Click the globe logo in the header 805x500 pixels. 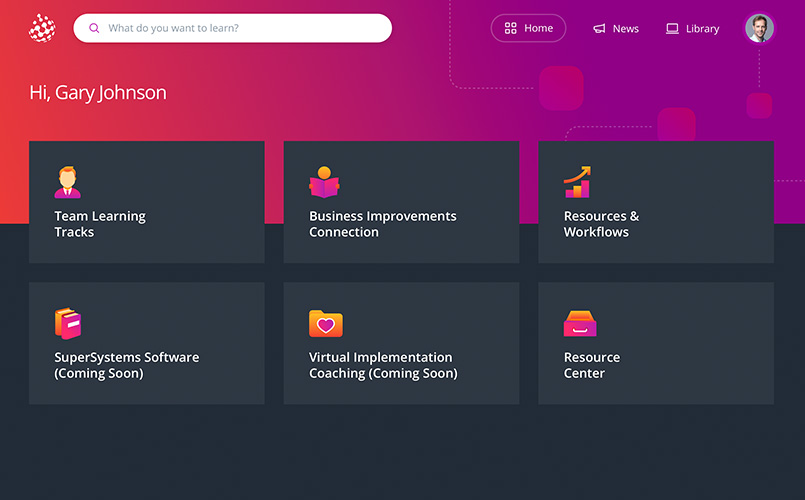tap(42, 28)
